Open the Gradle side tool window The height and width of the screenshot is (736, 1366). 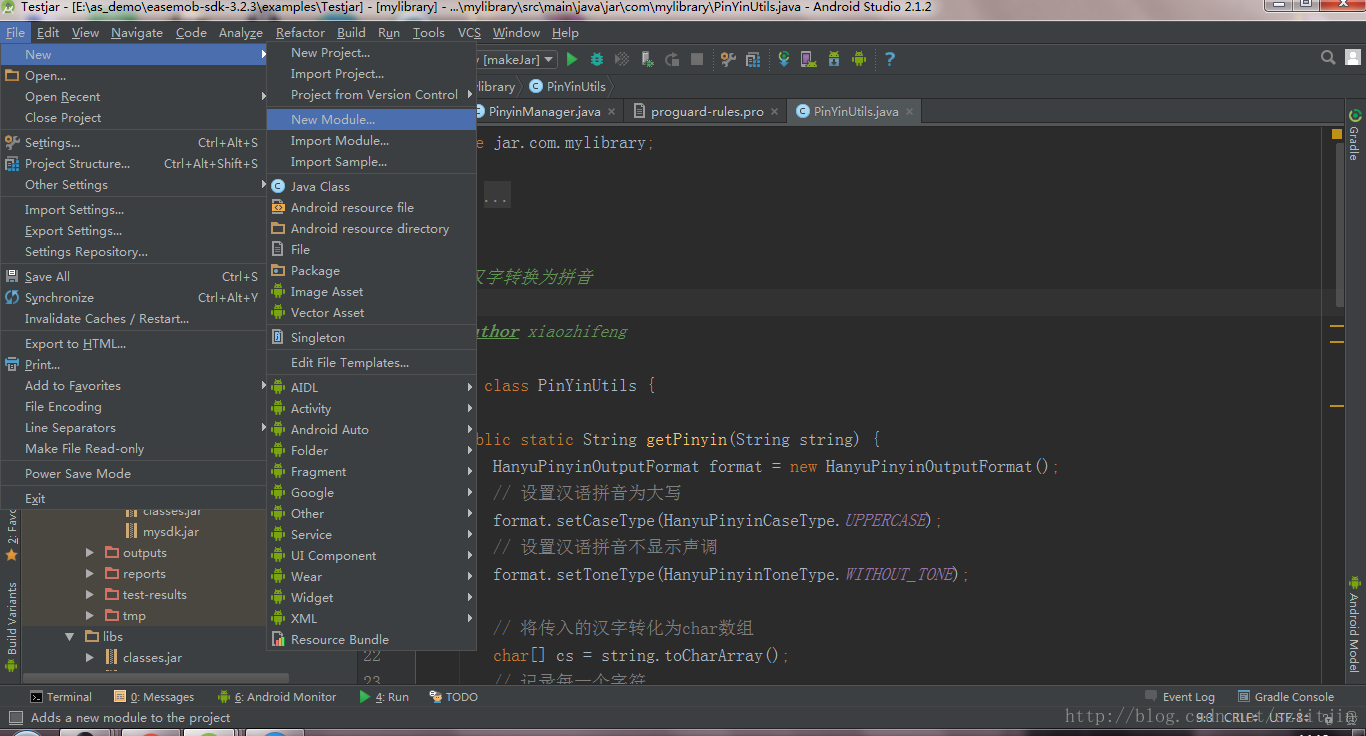coord(1355,134)
